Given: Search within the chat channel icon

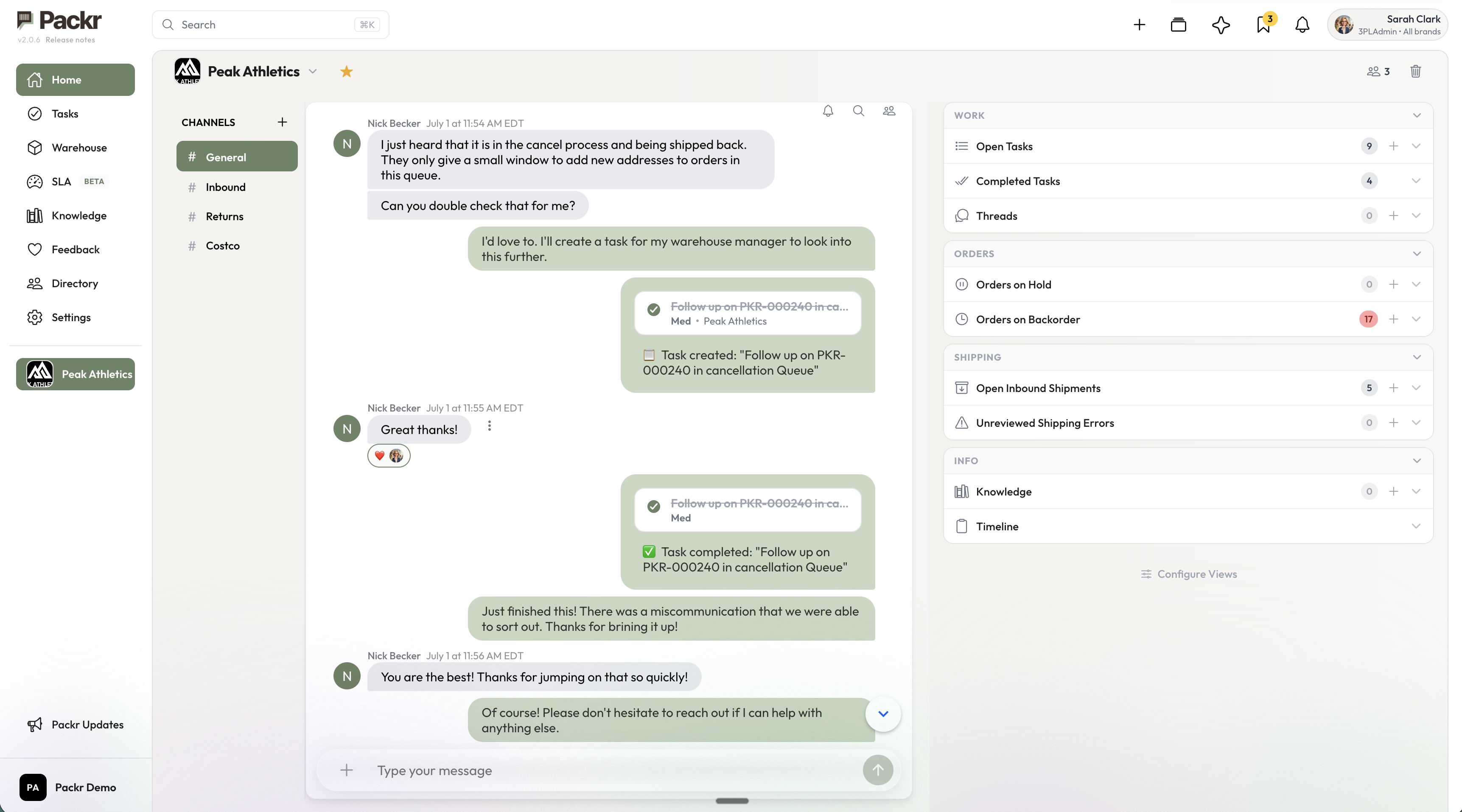Looking at the screenshot, I should pyautogui.click(x=858, y=111).
